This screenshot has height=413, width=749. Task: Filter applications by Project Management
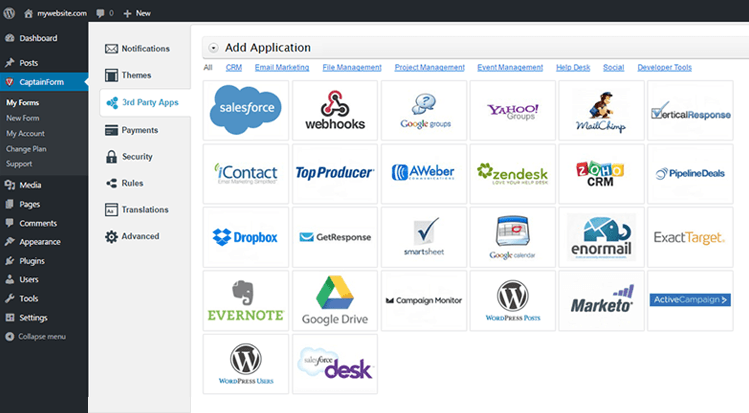[429, 67]
